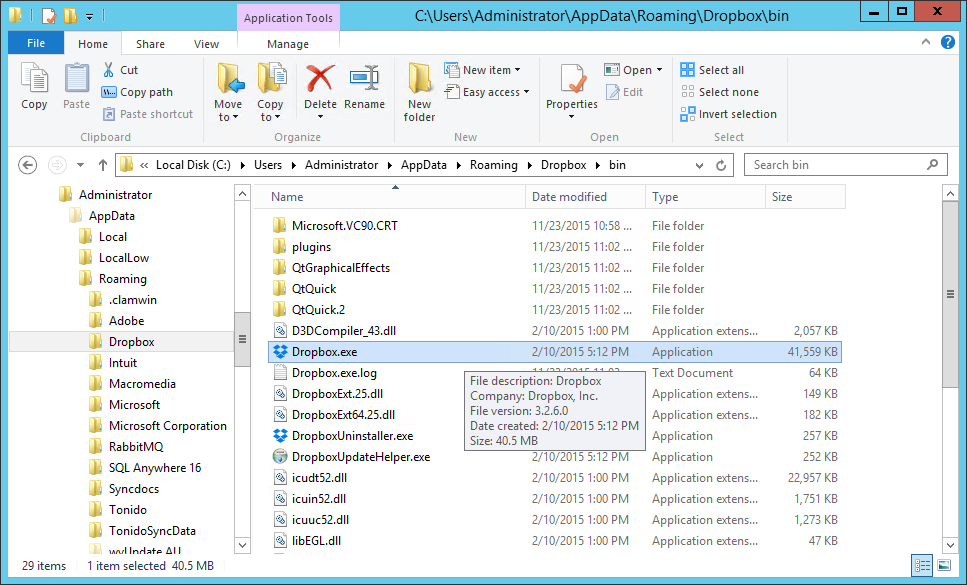Open the Move to folder menu
The height and width of the screenshot is (585, 967).
[228, 91]
